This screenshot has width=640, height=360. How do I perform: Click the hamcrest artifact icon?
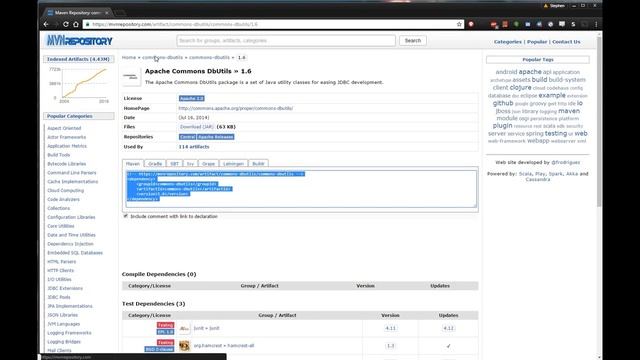pos(184,346)
